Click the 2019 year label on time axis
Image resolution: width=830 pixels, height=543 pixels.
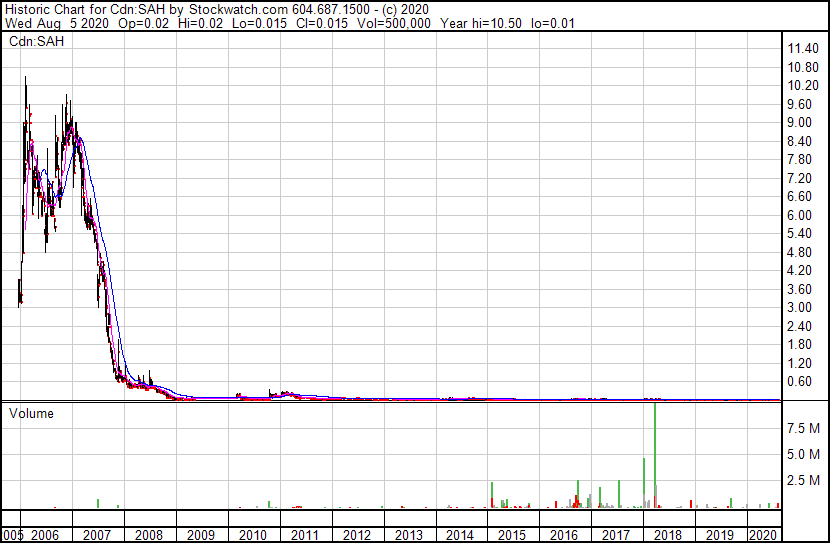719,535
